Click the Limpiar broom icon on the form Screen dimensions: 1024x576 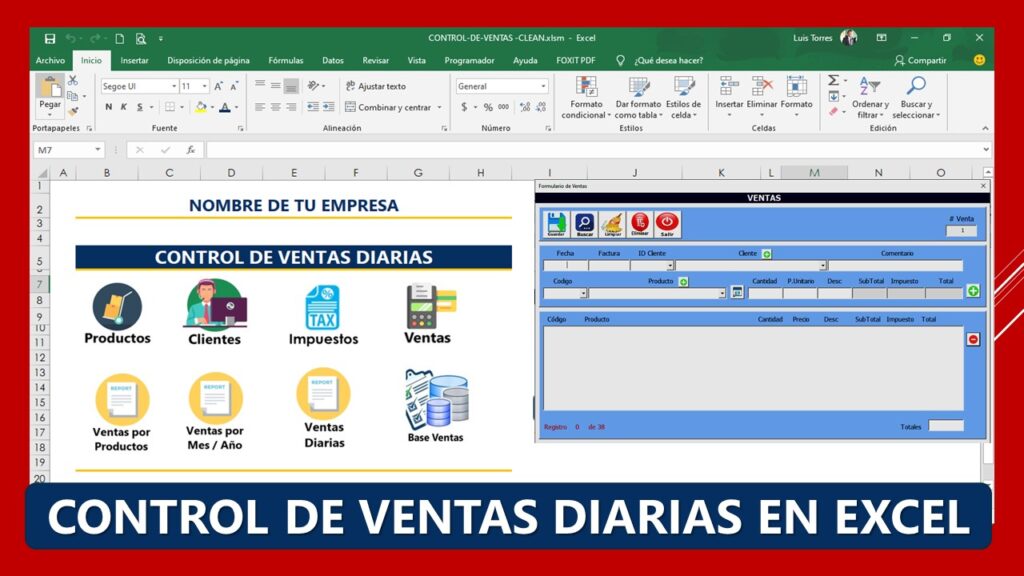coord(611,222)
